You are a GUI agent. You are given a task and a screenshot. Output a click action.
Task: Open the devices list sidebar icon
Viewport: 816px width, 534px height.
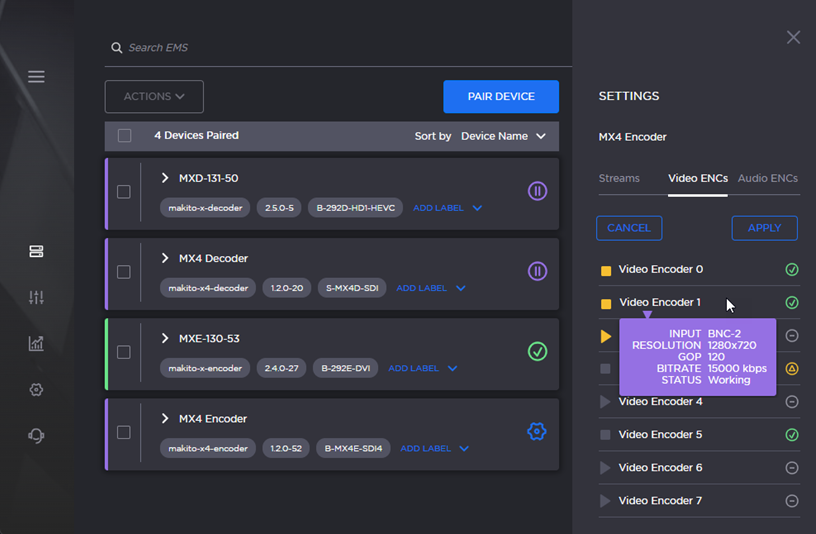click(x=36, y=251)
